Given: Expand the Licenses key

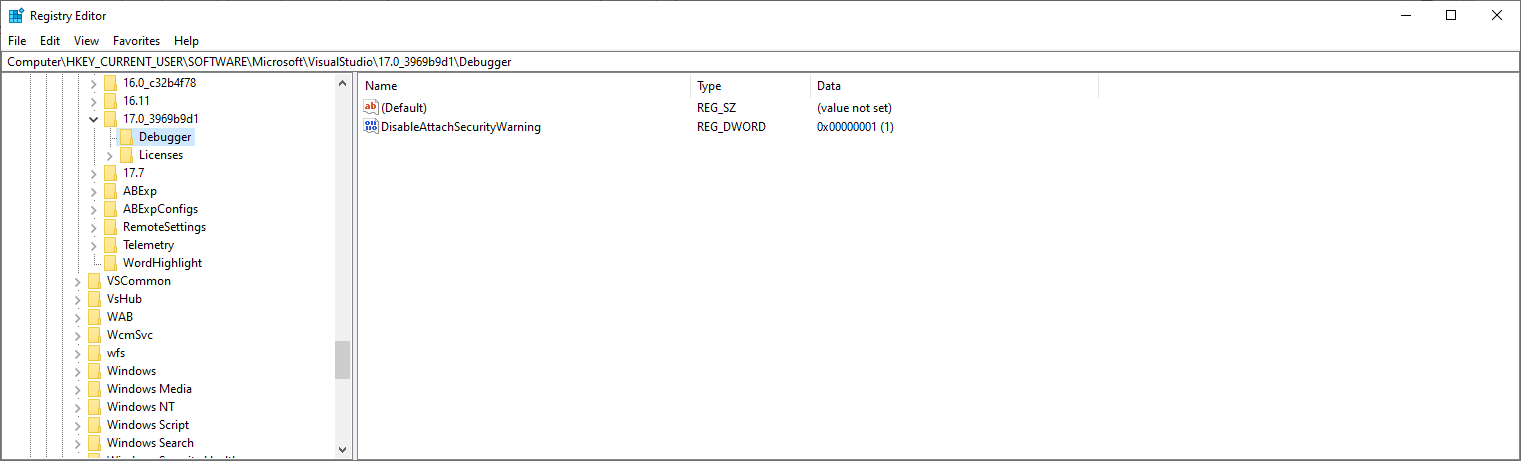Looking at the screenshot, I should pos(110,155).
